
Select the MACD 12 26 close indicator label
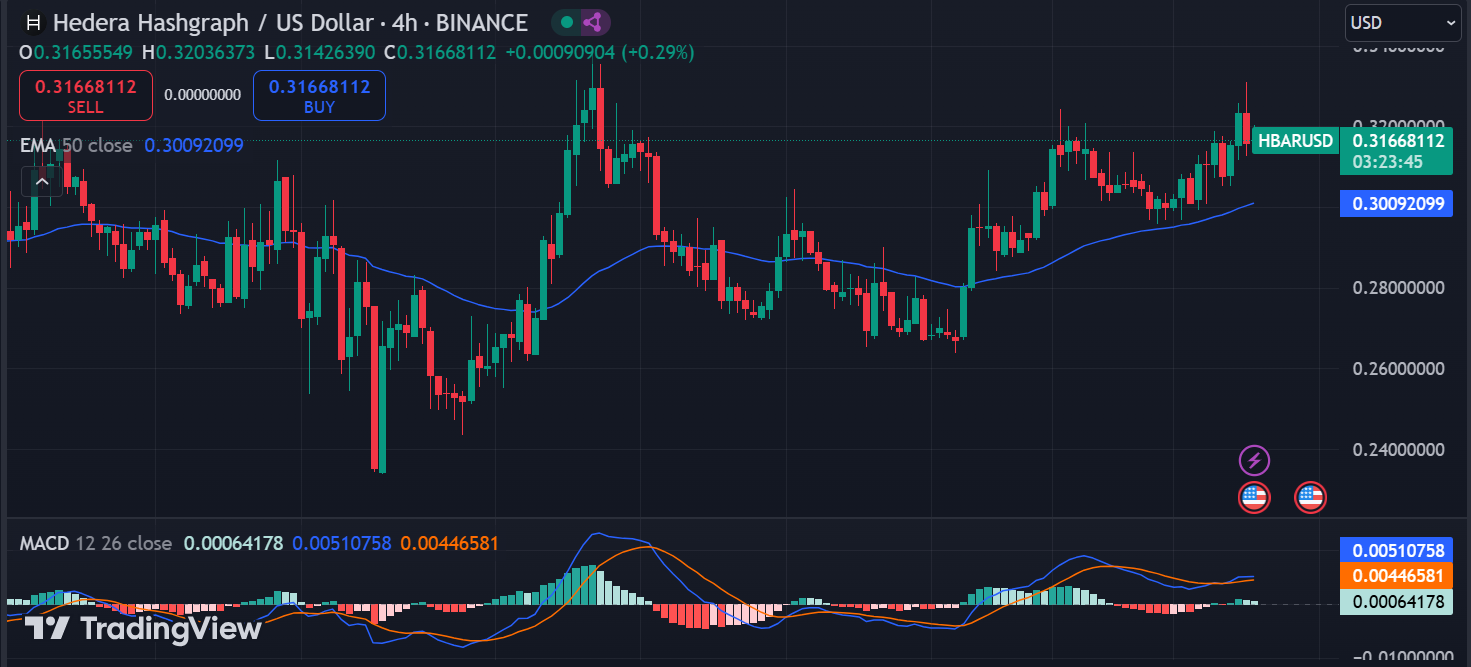click(96, 544)
